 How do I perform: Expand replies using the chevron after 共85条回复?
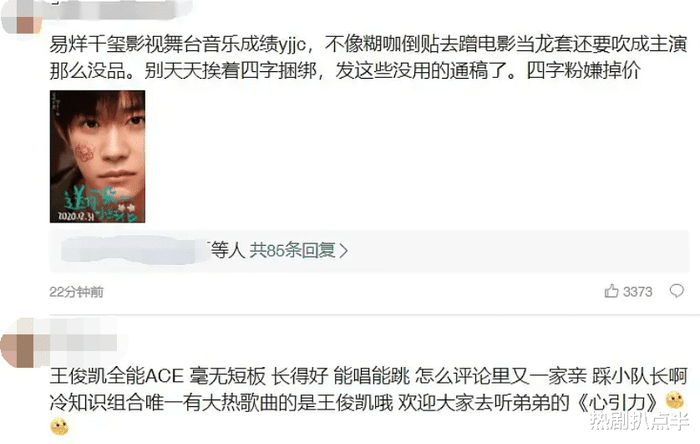coord(344,251)
